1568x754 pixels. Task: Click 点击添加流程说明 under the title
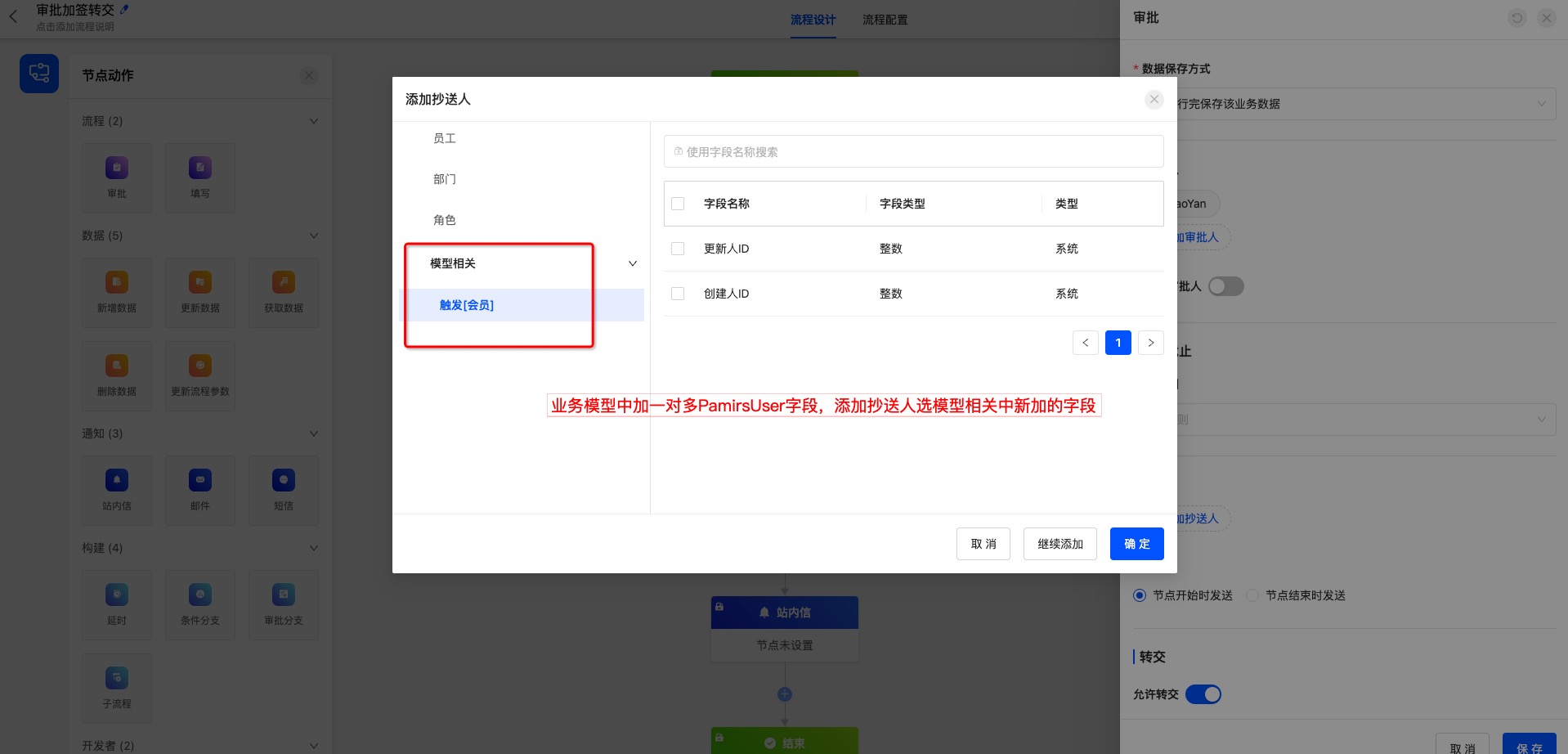tap(75, 27)
